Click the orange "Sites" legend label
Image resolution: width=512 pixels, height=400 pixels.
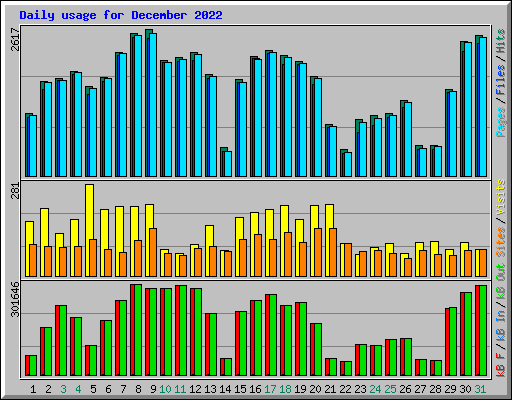tap(501, 242)
